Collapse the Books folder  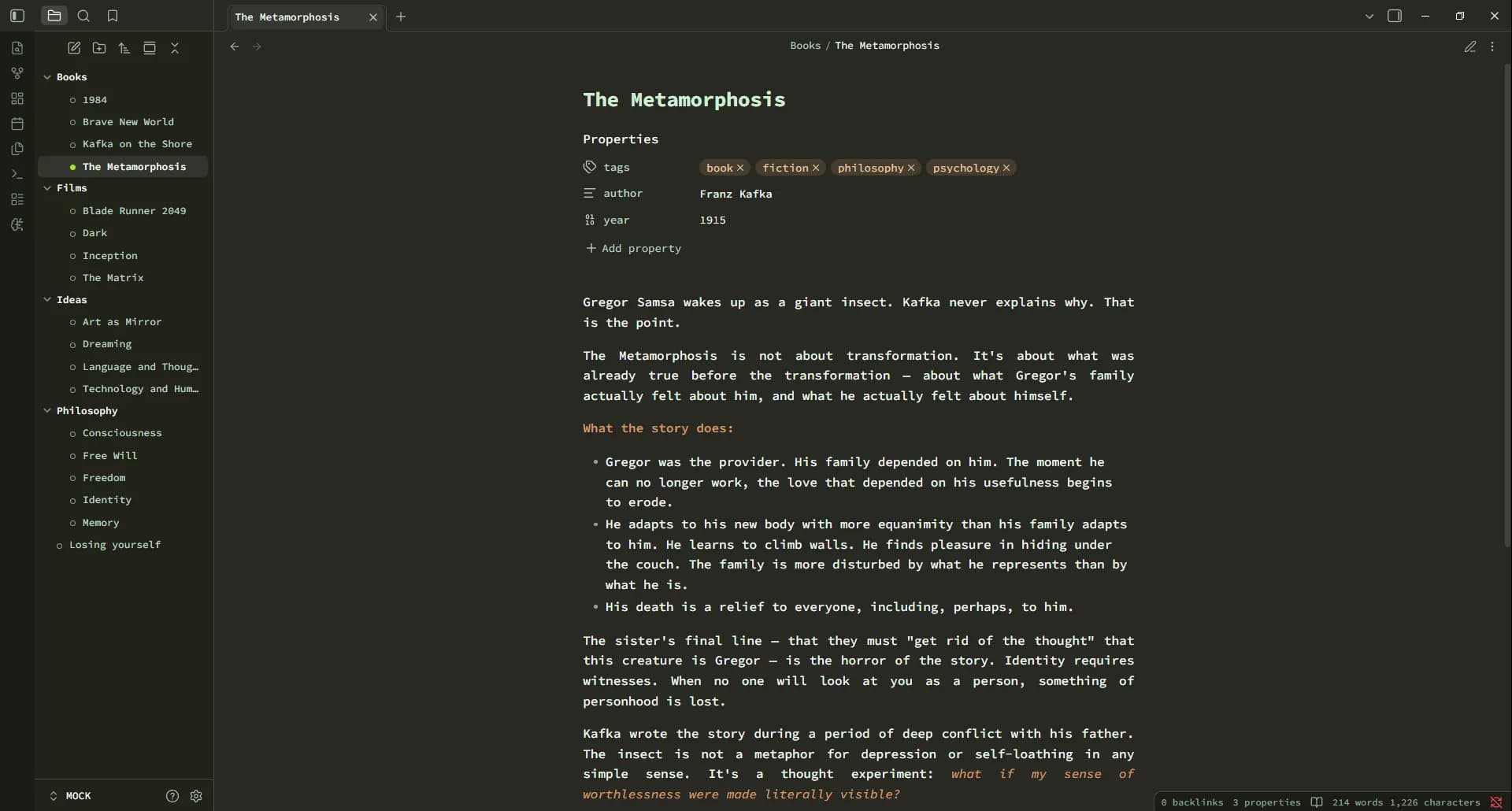pyautogui.click(x=47, y=77)
